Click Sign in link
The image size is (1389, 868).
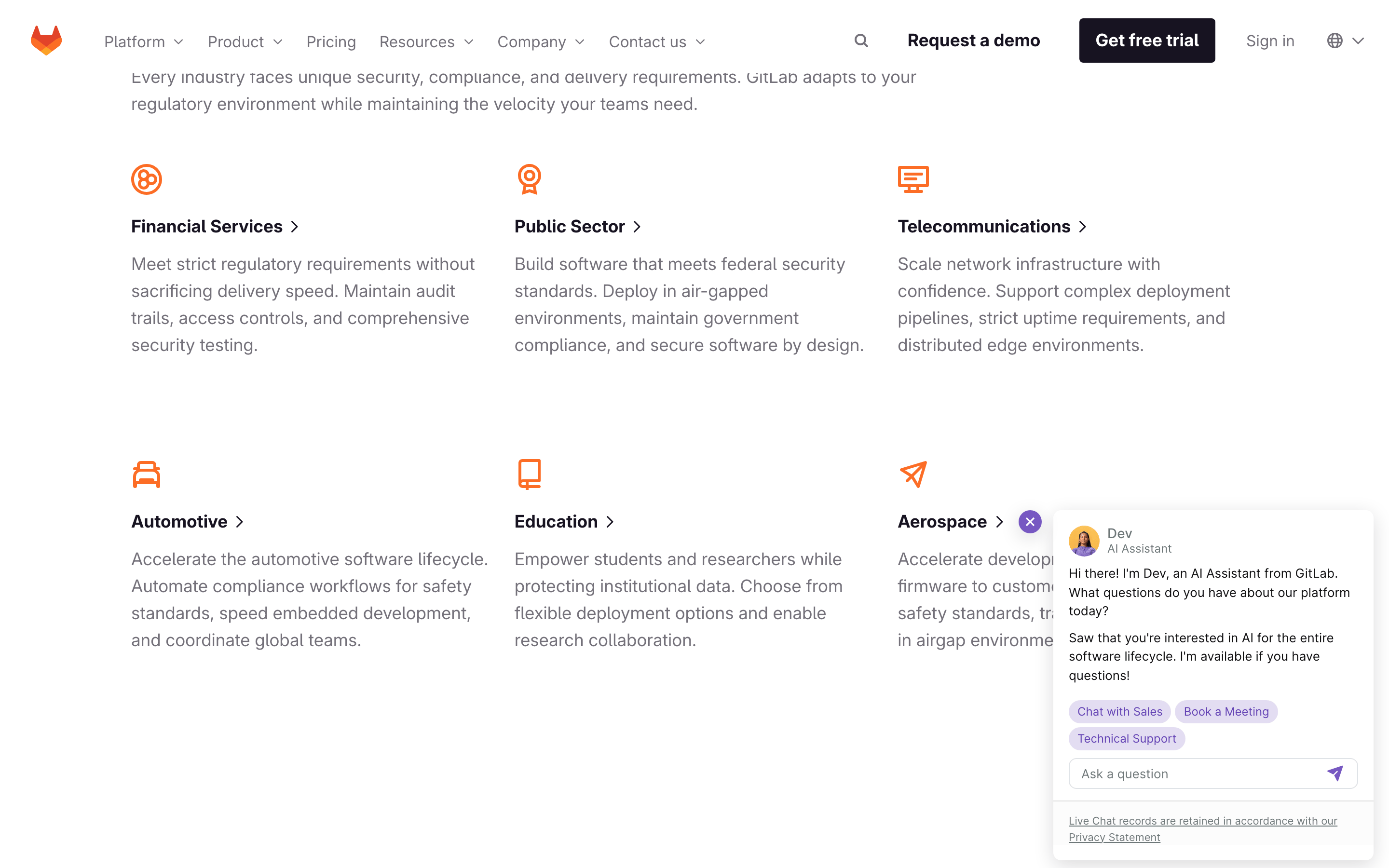(1270, 41)
